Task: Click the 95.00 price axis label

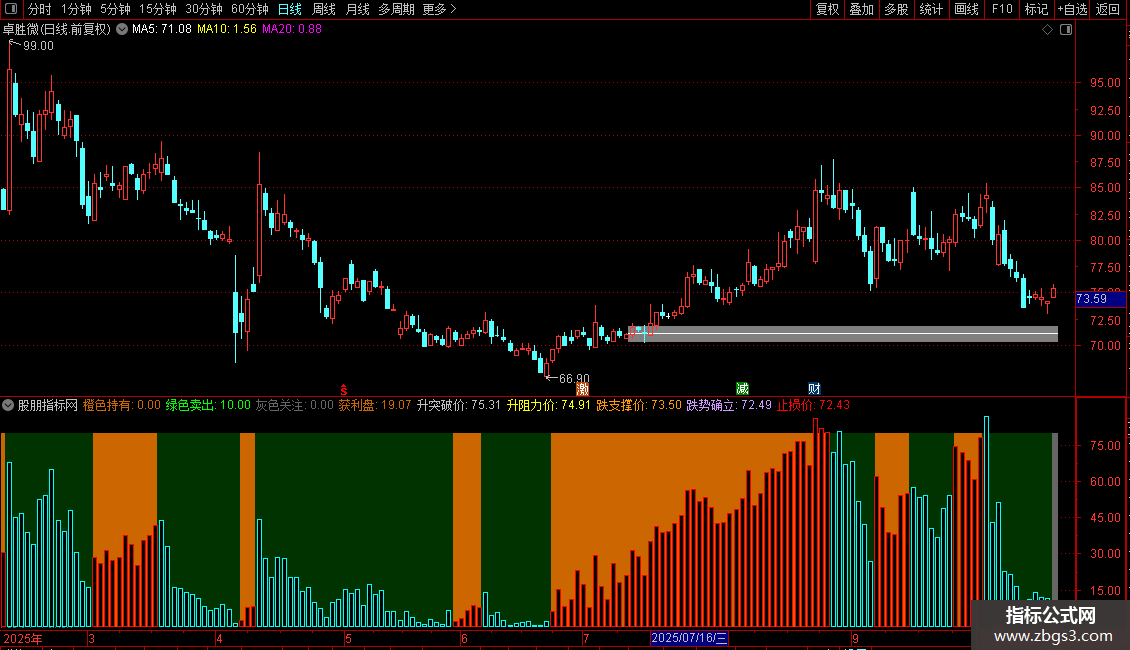Action: [1105, 83]
